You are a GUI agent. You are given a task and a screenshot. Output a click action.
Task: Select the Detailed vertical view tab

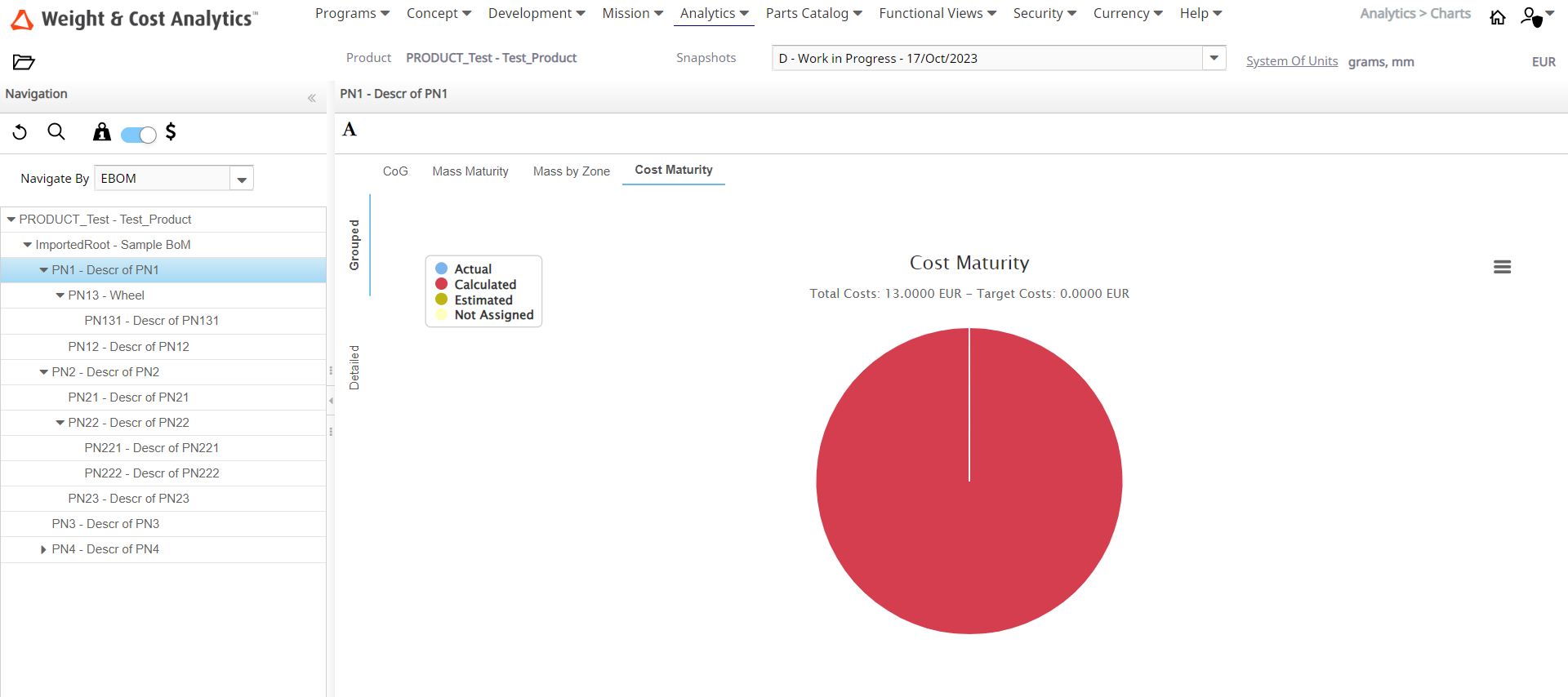tap(354, 367)
